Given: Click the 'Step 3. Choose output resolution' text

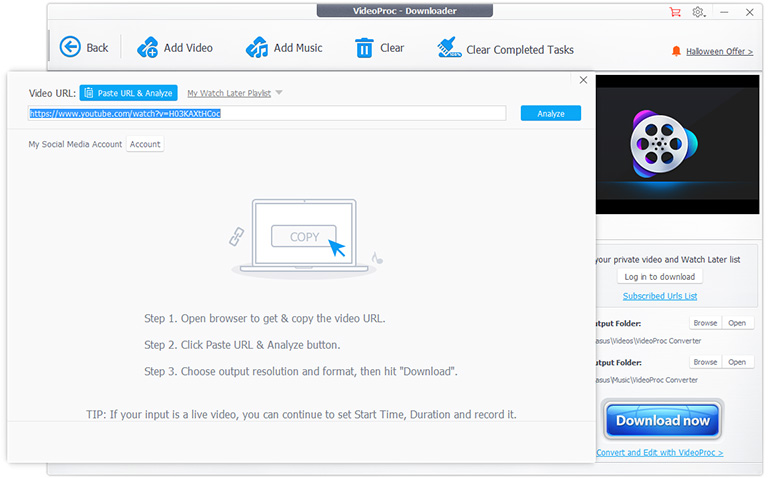Looking at the screenshot, I should 301,371.
